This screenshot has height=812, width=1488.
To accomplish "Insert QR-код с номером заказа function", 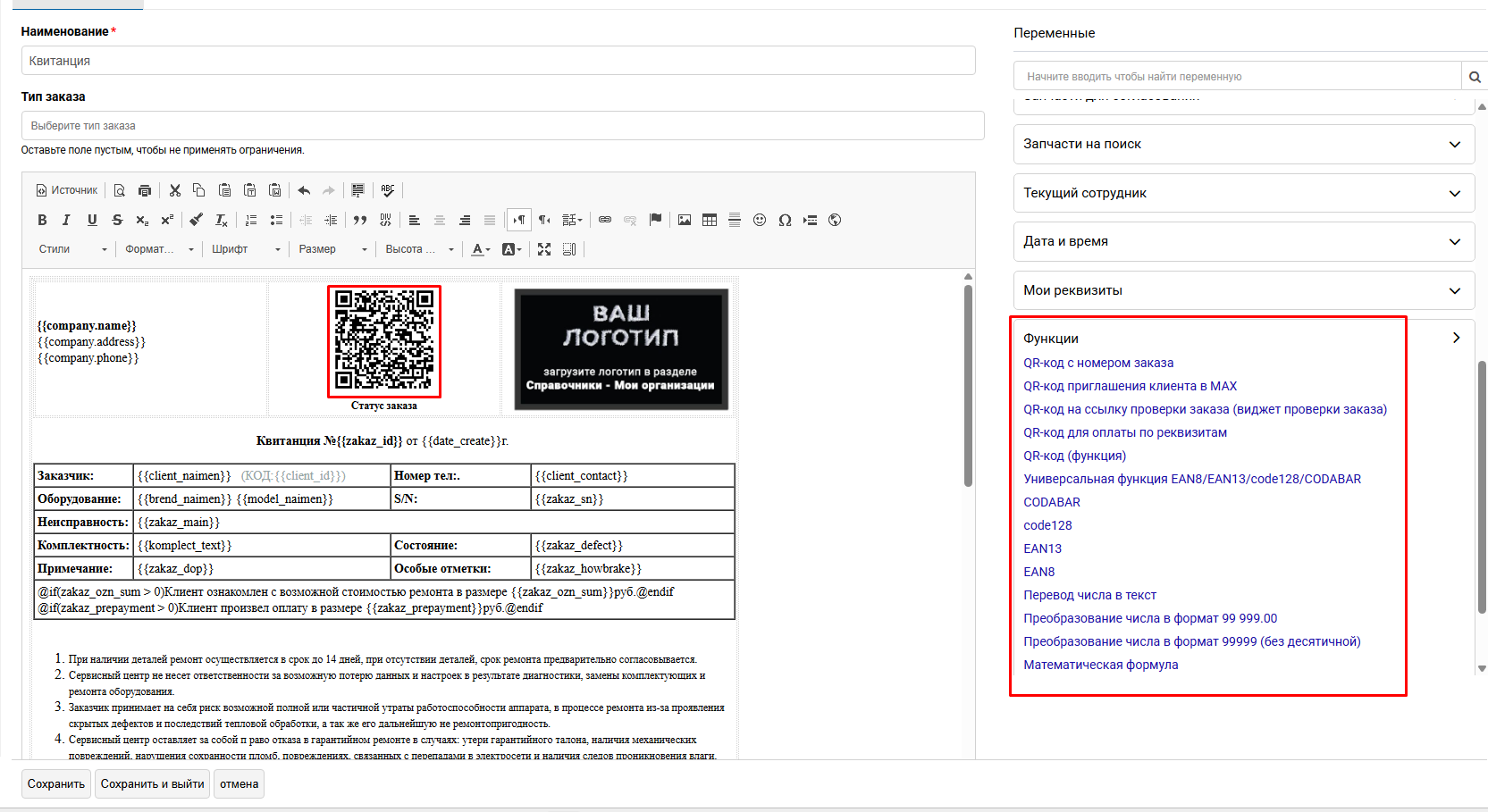I will point(1098,363).
